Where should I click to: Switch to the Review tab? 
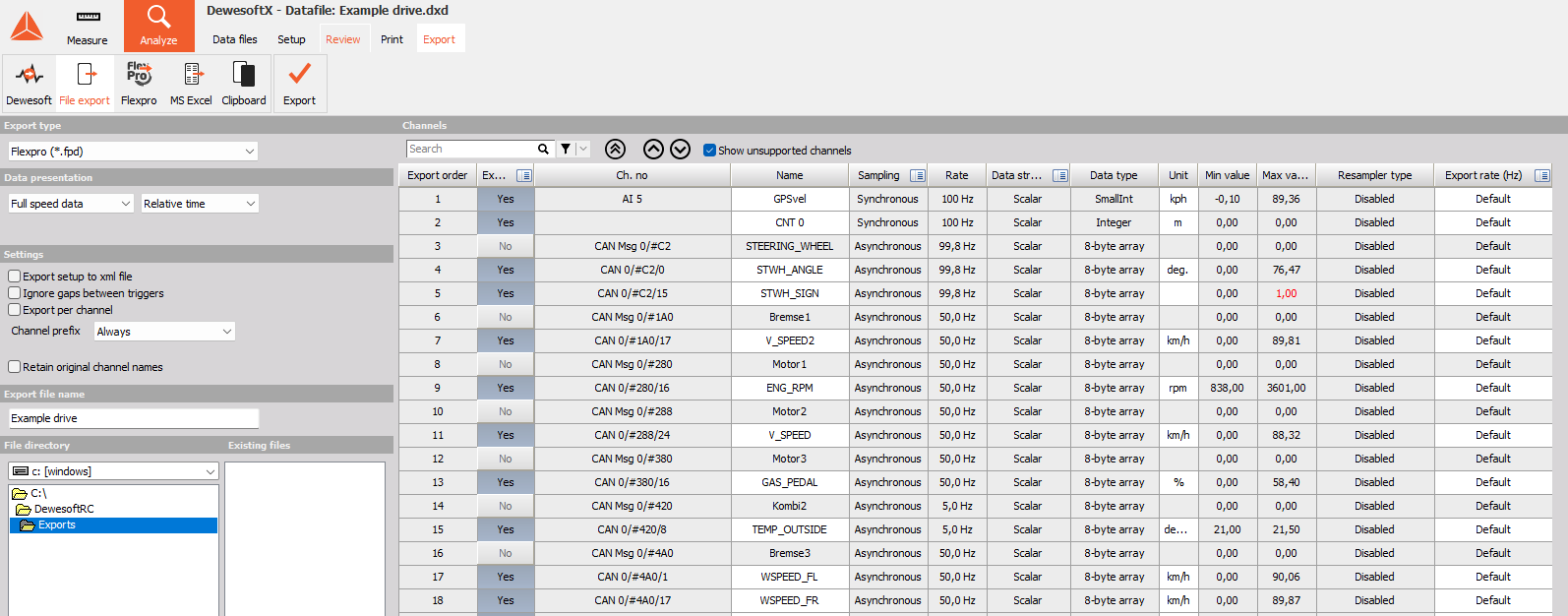tap(343, 39)
